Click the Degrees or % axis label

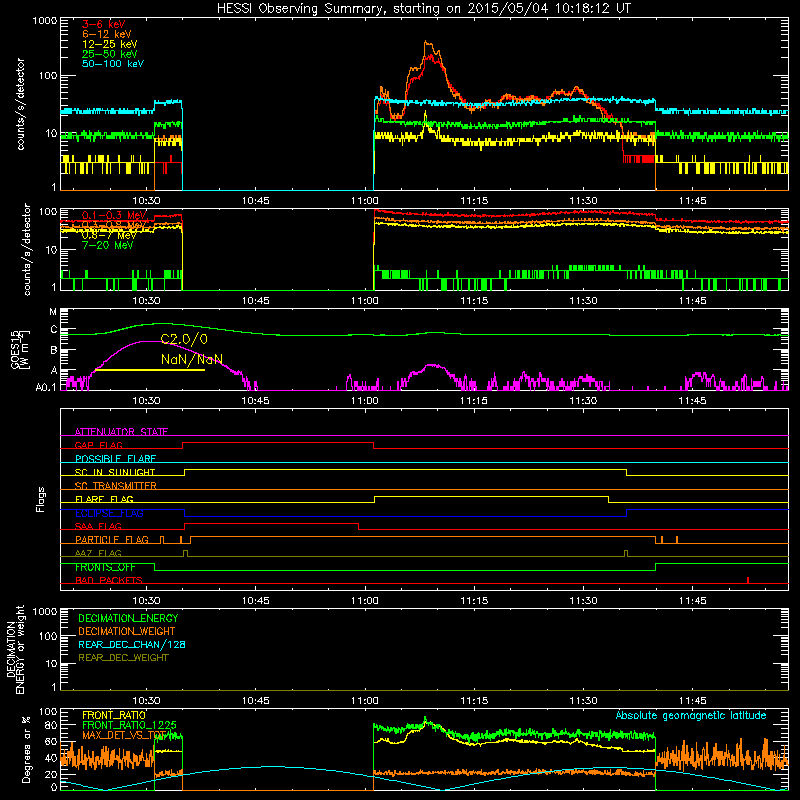(x=26, y=749)
